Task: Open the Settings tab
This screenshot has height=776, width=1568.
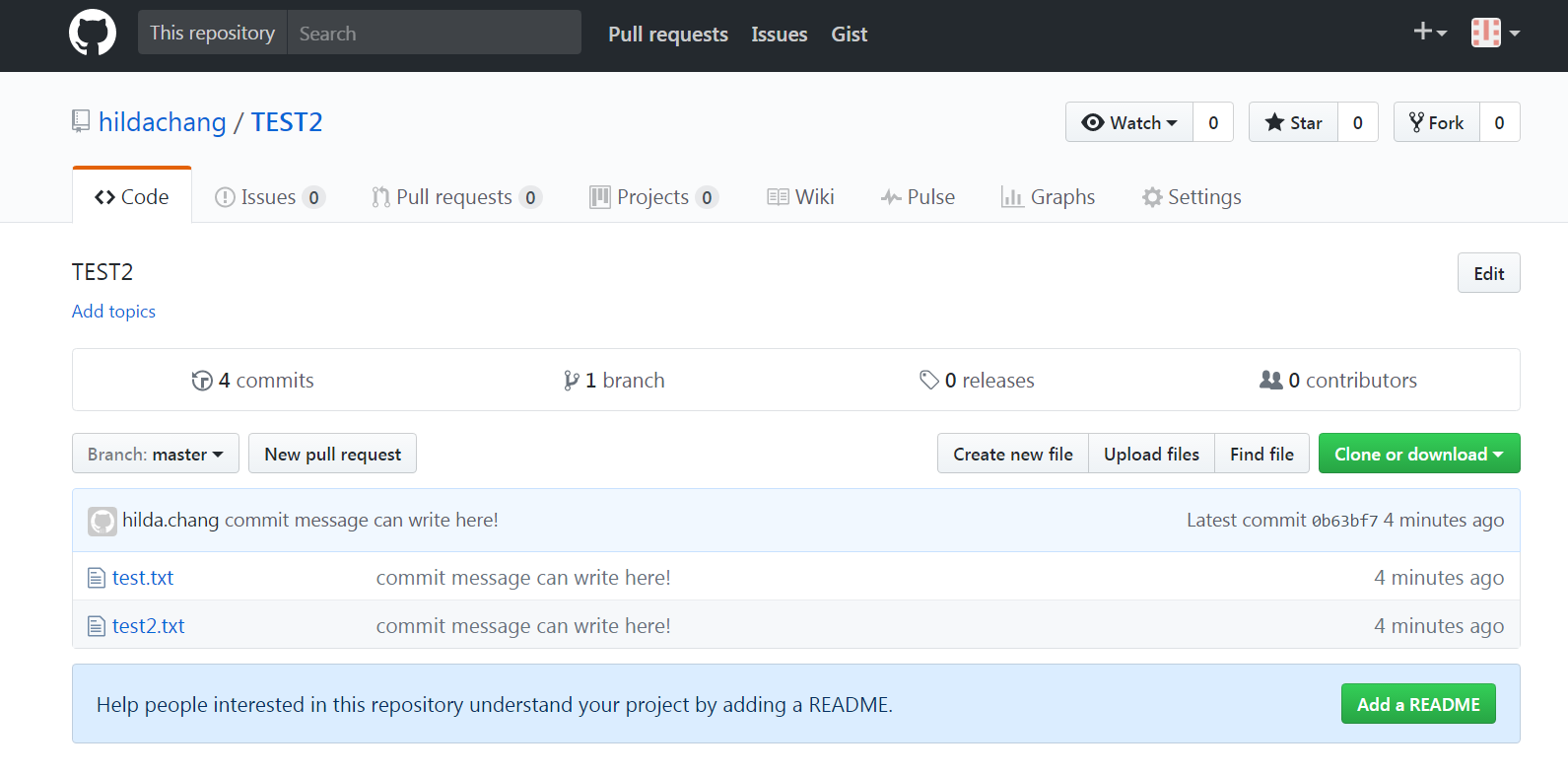Action: point(1192,197)
